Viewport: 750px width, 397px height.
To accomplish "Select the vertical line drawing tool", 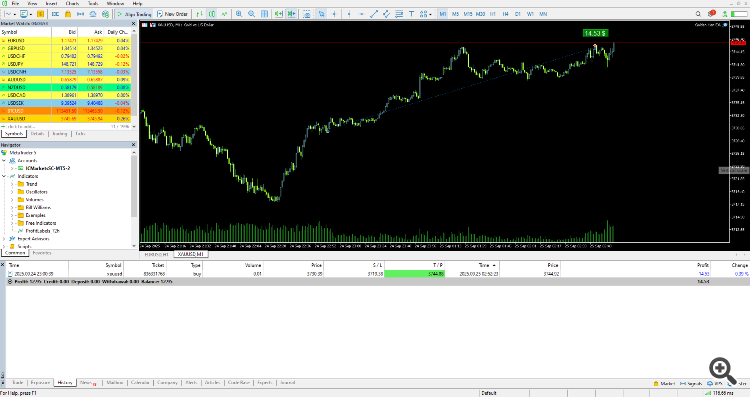I will [349, 14].
